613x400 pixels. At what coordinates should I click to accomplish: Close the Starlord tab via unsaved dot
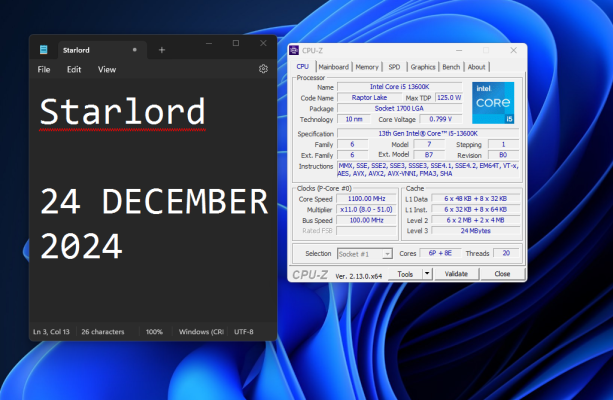(134, 50)
